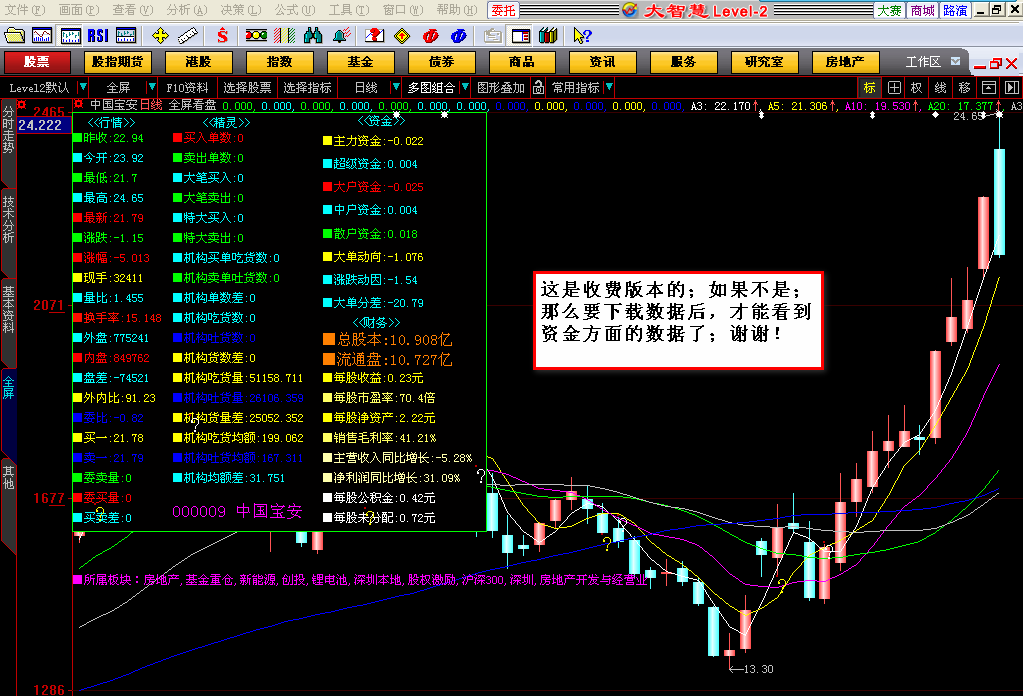Toggle the crosshair cursor button

[894, 87]
